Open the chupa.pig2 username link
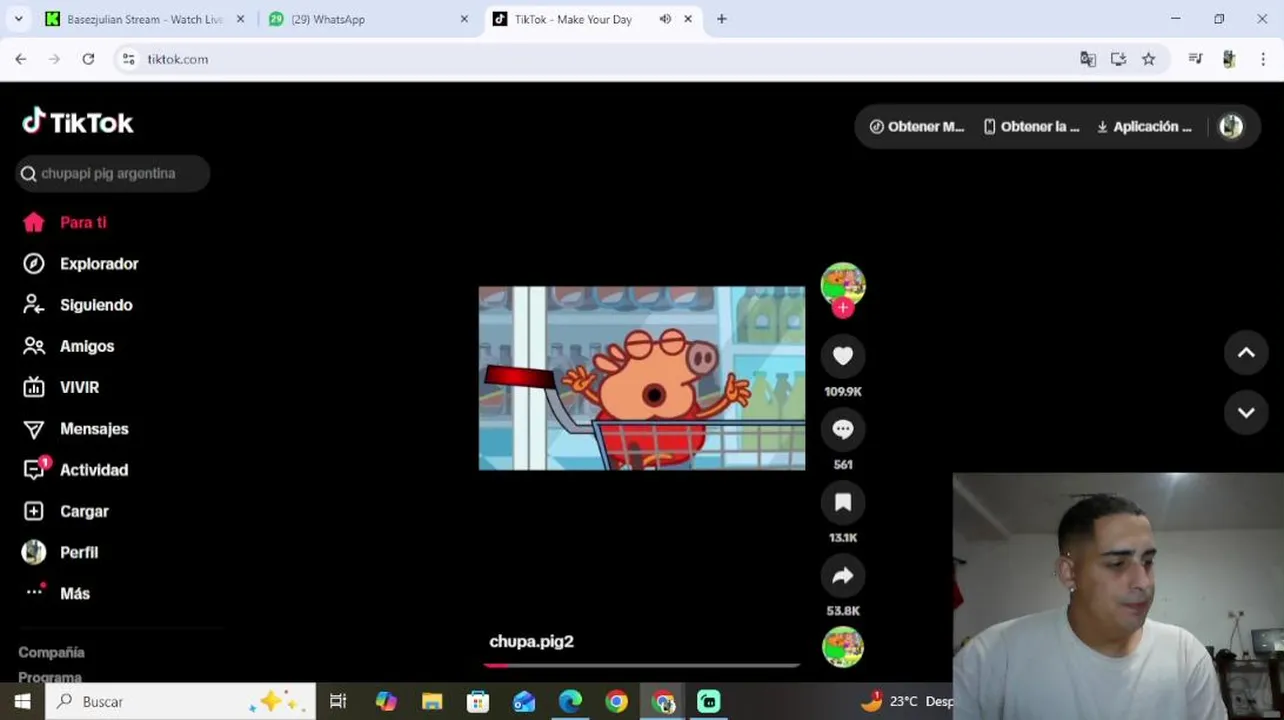Screen dimensions: 1284x720 coord(531,641)
